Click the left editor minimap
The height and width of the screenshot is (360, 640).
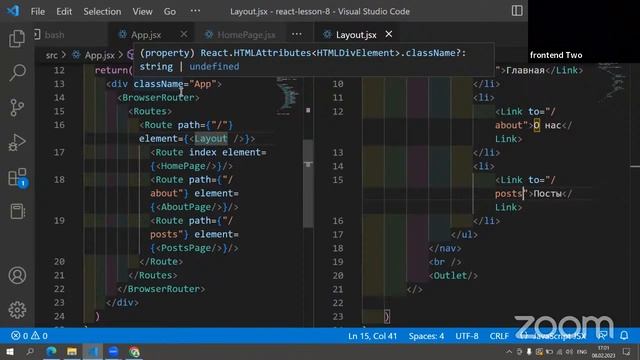pos(288,96)
